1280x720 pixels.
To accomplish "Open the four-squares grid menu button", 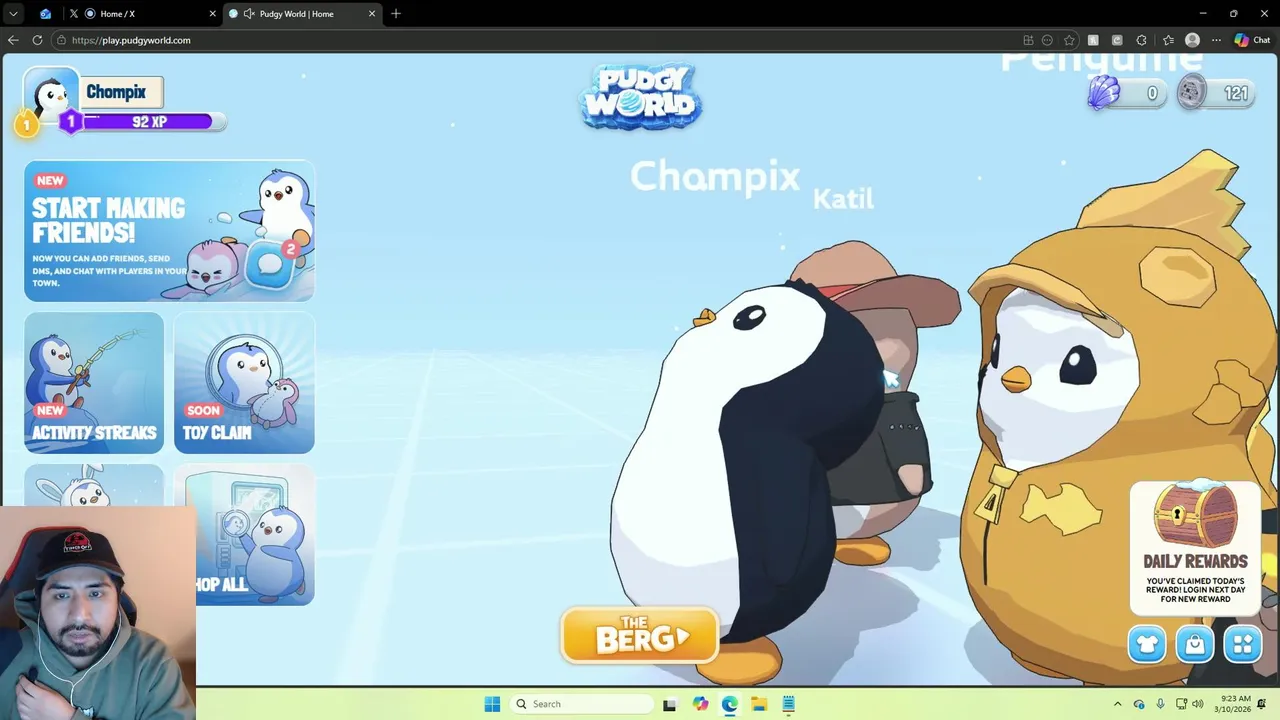I will (x=1243, y=644).
